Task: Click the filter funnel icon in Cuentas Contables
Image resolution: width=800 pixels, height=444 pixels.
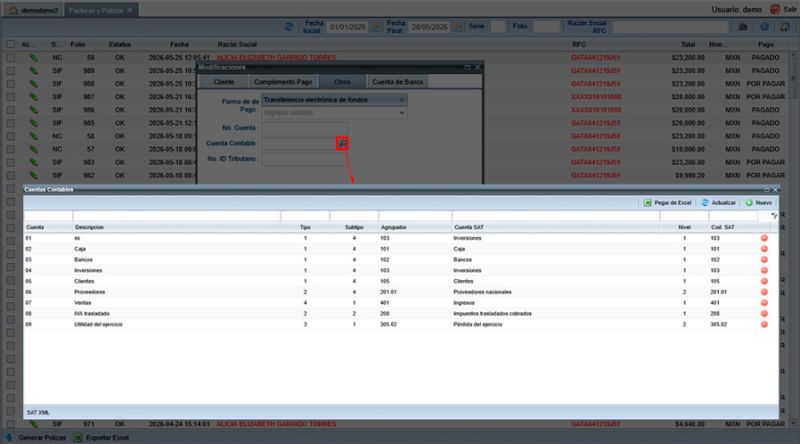Action: coord(773,216)
